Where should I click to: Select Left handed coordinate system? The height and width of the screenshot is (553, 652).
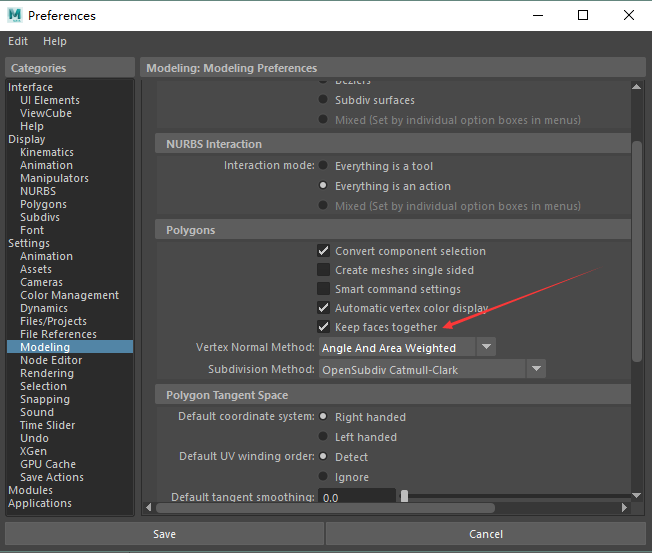coord(323,437)
